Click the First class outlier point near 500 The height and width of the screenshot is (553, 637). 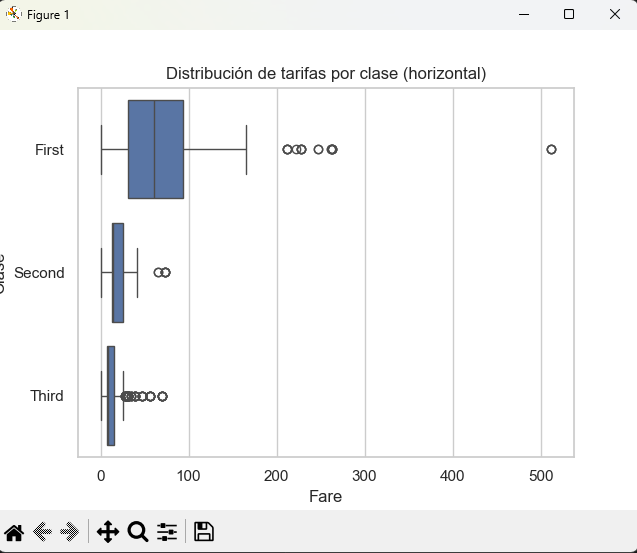551,149
